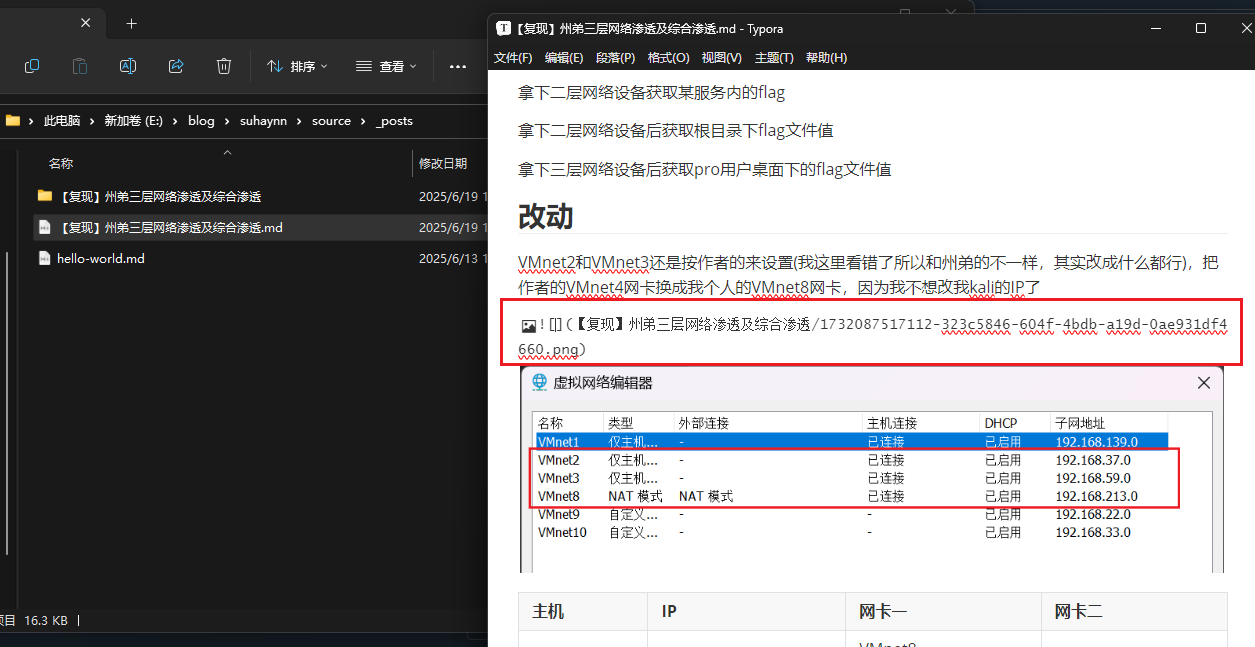Click the Copy icon in Explorer toolbar

[32, 66]
